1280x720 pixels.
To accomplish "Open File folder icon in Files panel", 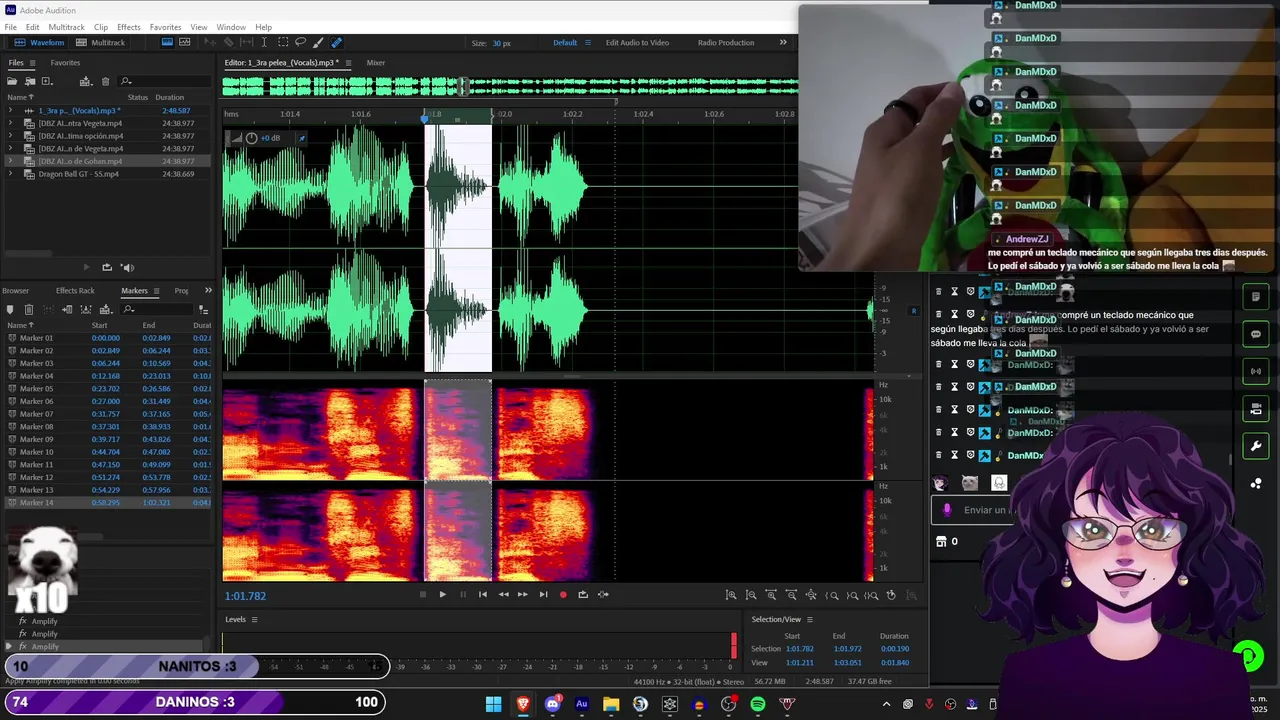I will pyautogui.click(x=12, y=81).
